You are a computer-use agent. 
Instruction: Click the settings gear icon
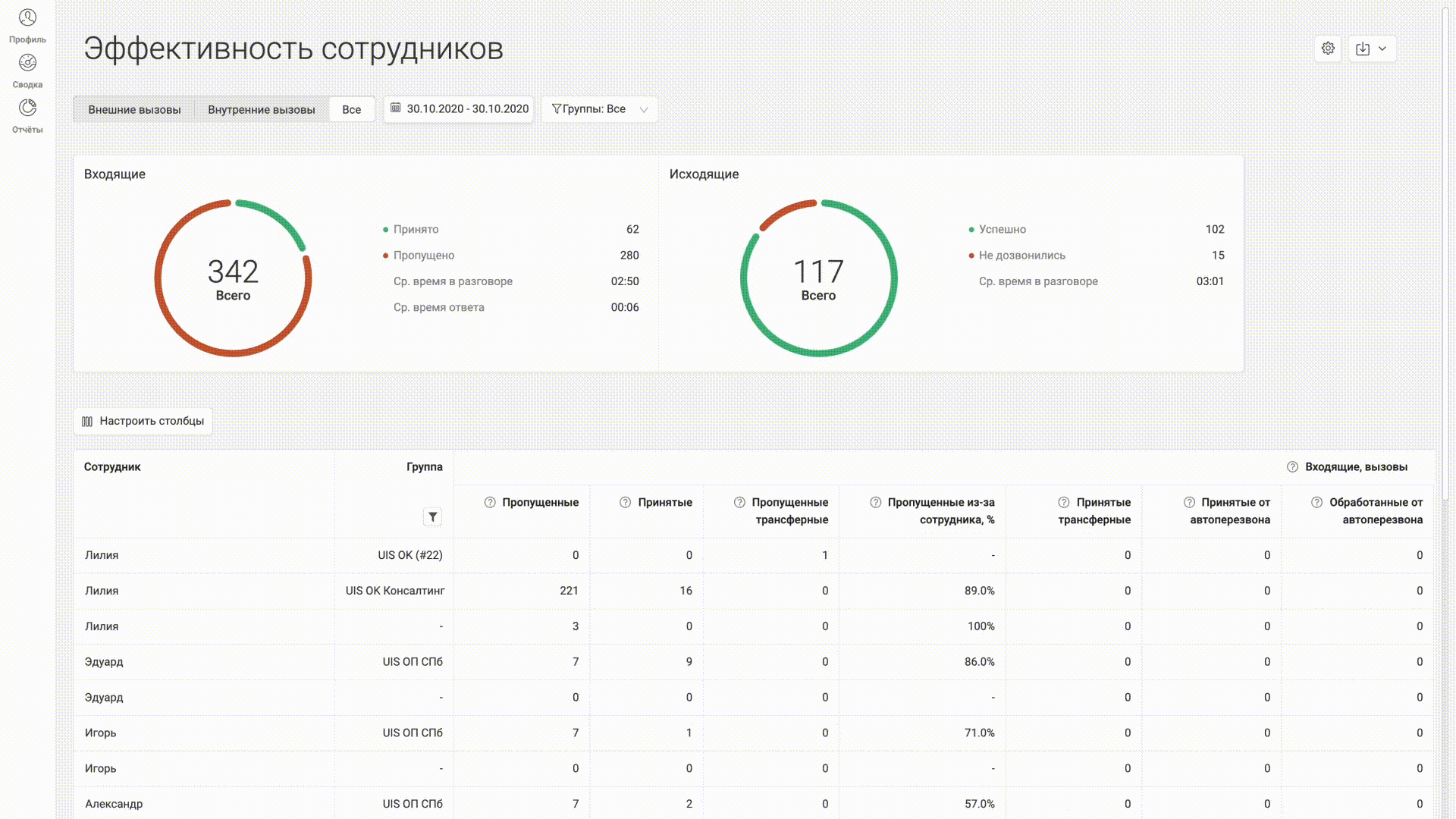point(1328,49)
